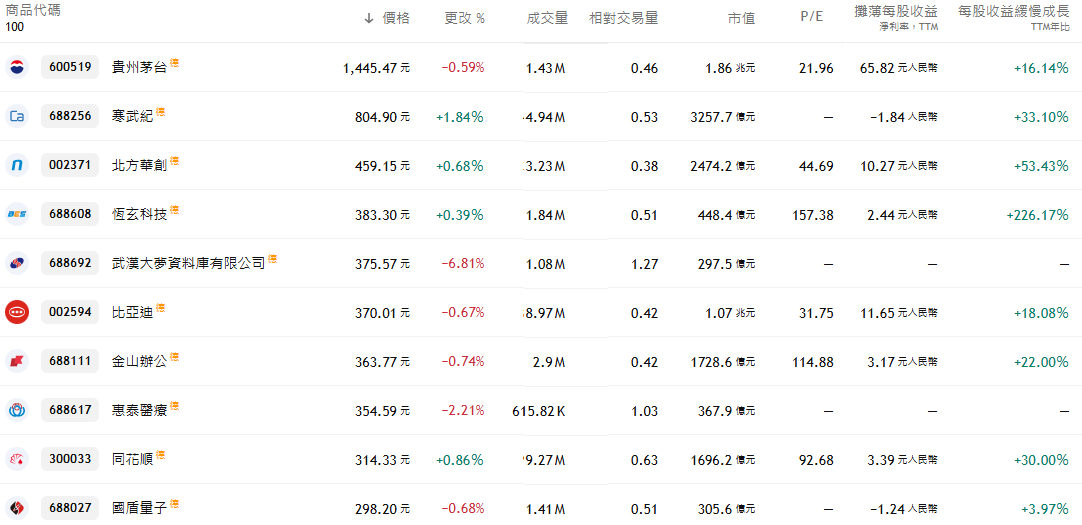
Task: Click the orange badge next to 貴州茅台
Action: point(175,63)
